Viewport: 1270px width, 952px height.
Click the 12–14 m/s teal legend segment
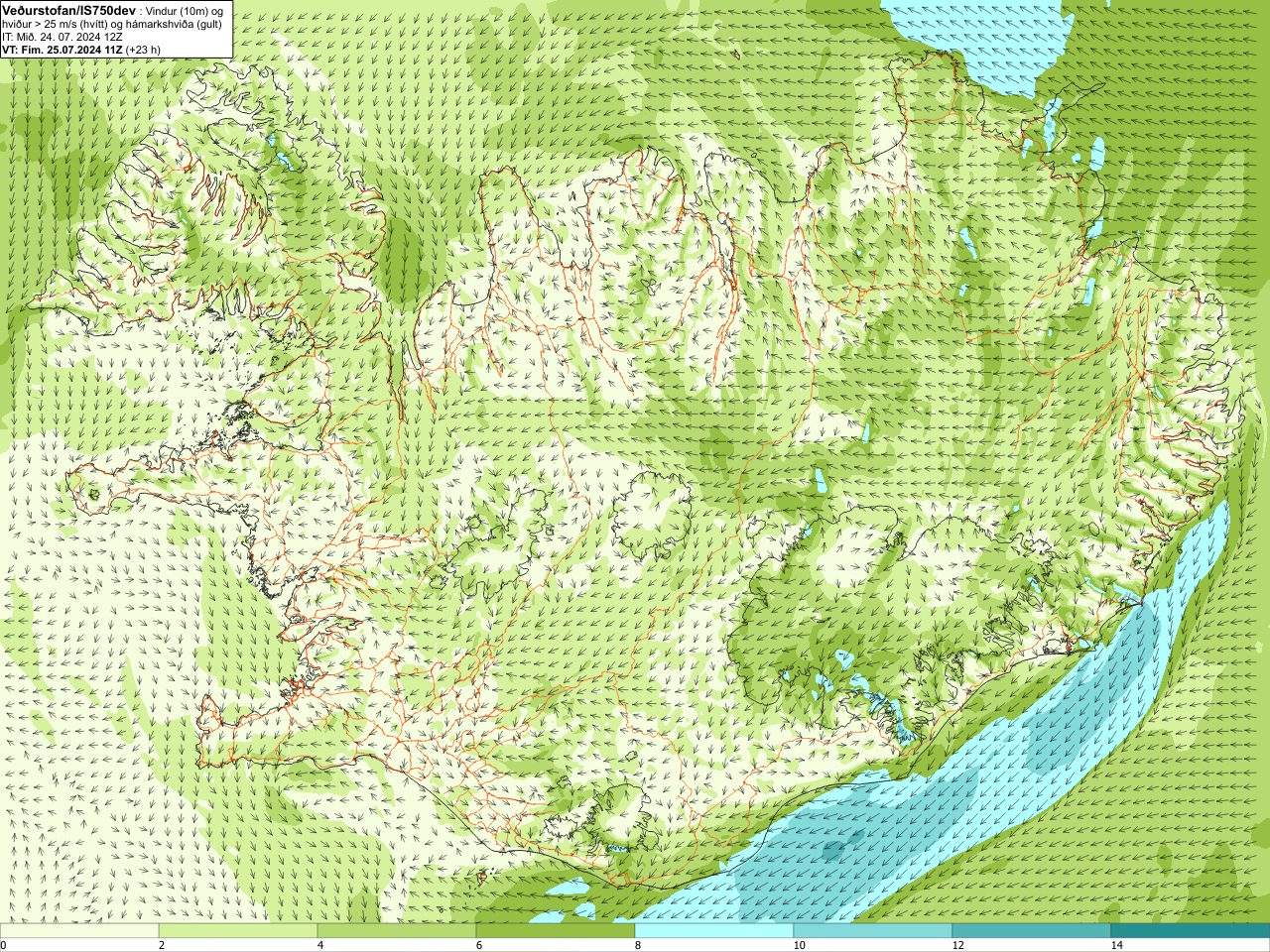coord(1032,931)
